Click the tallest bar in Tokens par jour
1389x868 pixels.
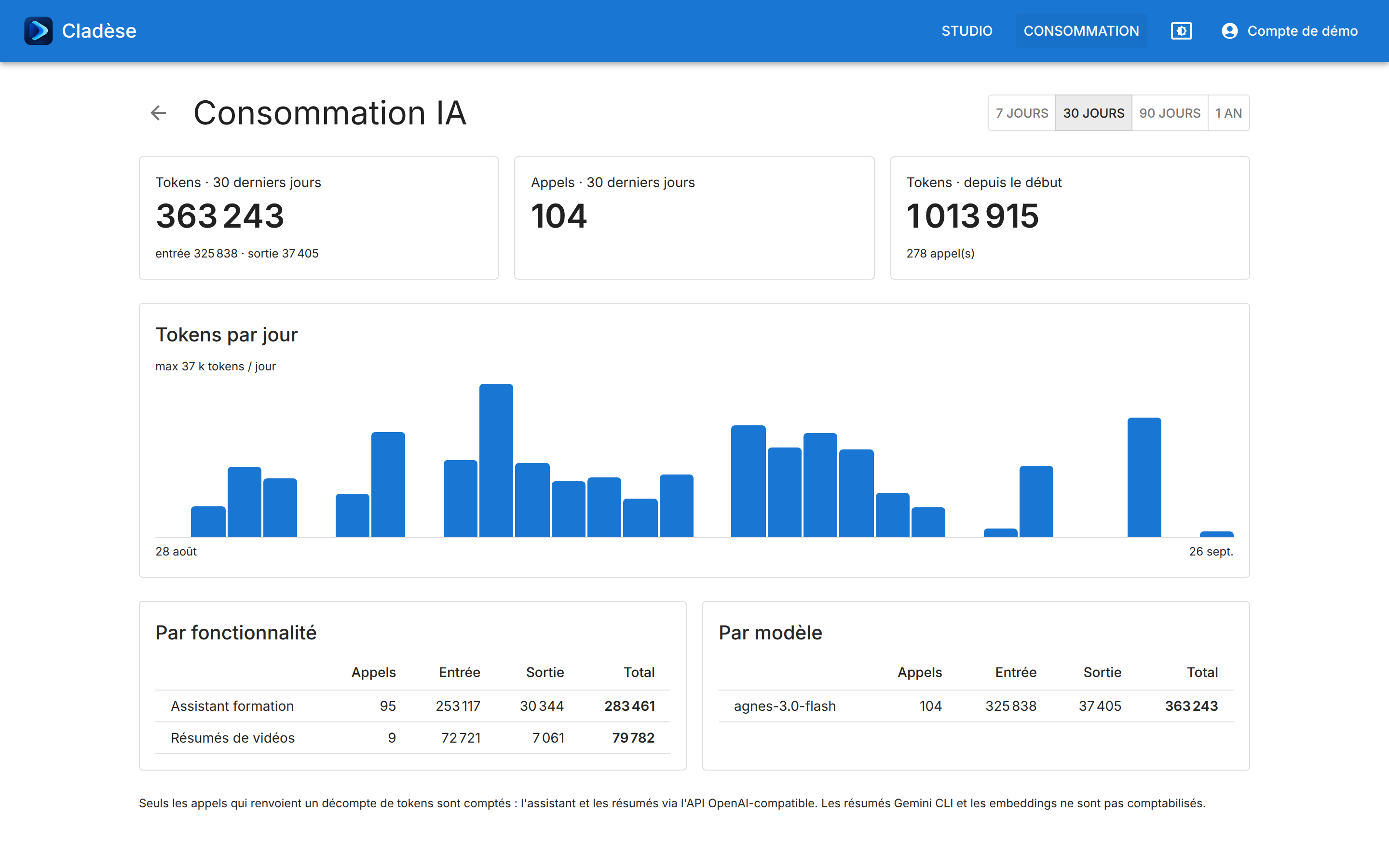point(496,461)
